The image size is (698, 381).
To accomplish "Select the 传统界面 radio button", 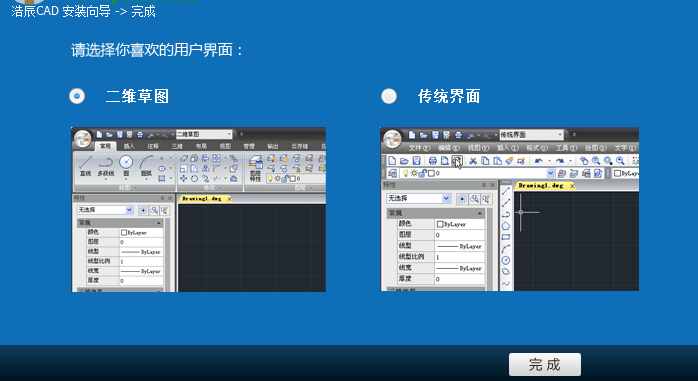I will coord(389,96).
